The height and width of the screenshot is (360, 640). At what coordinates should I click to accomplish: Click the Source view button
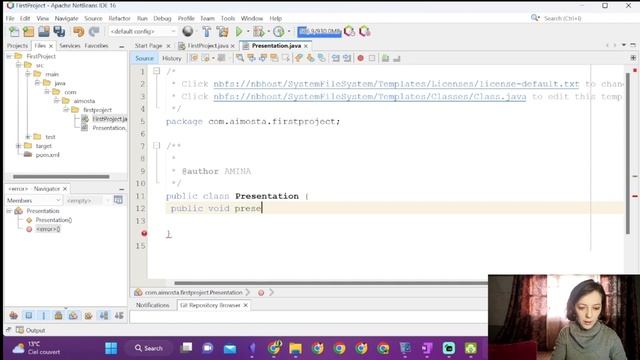tap(144, 58)
